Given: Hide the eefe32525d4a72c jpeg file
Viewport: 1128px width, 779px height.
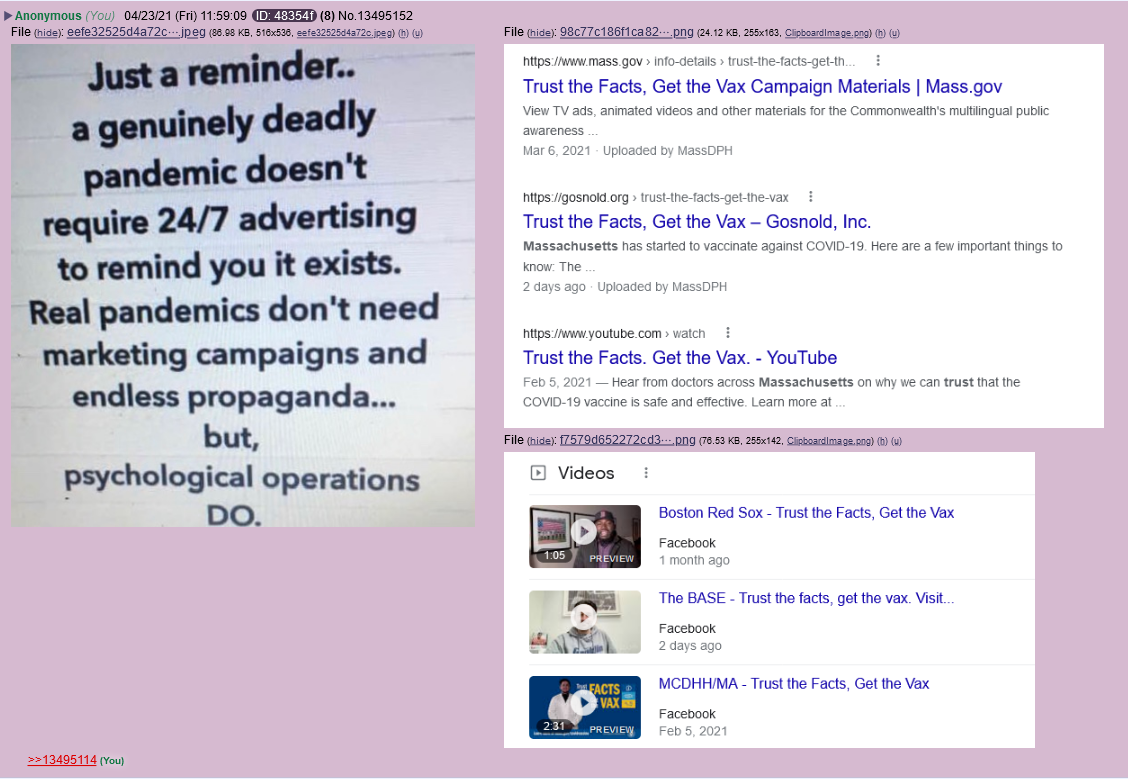Looking at the screenshot, I should 47,33.
